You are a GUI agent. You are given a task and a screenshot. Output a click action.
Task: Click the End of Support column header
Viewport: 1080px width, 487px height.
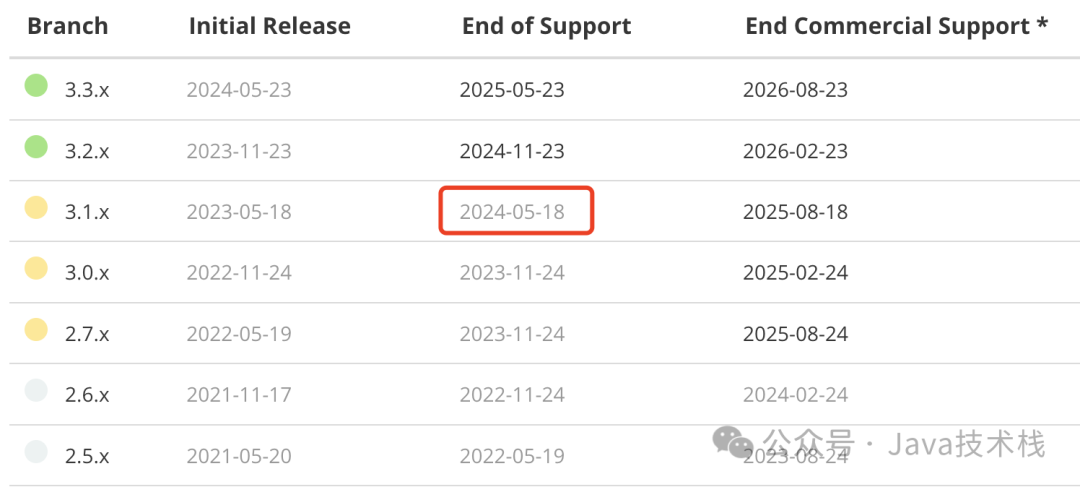(x=546, y=27)
